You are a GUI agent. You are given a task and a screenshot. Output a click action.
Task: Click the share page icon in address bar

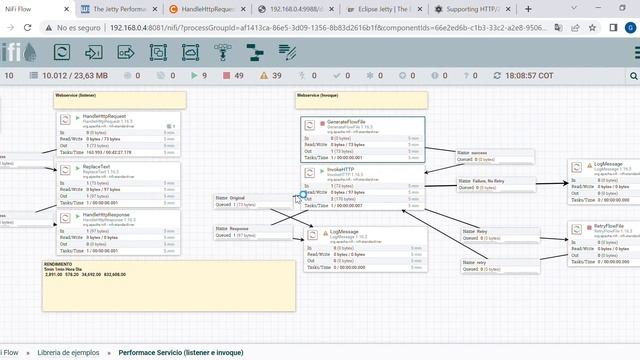coord(575,27)
